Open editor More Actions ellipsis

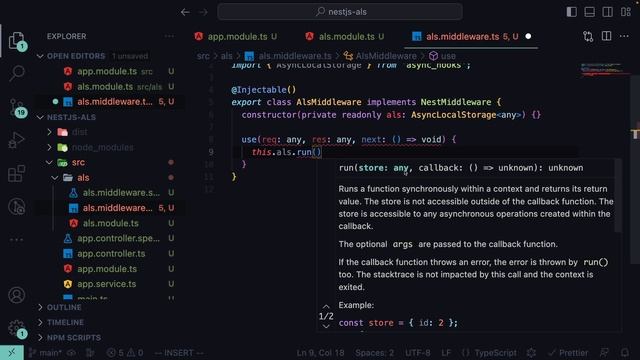pos(624,36)
